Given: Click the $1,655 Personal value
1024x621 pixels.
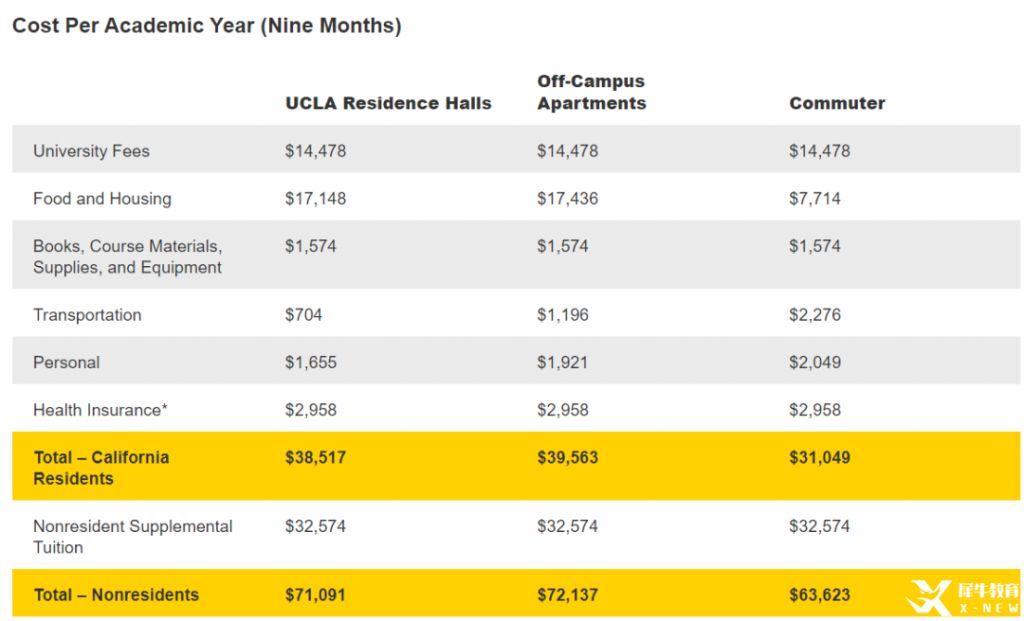Looking at the screenshot, I should point(311,362).
